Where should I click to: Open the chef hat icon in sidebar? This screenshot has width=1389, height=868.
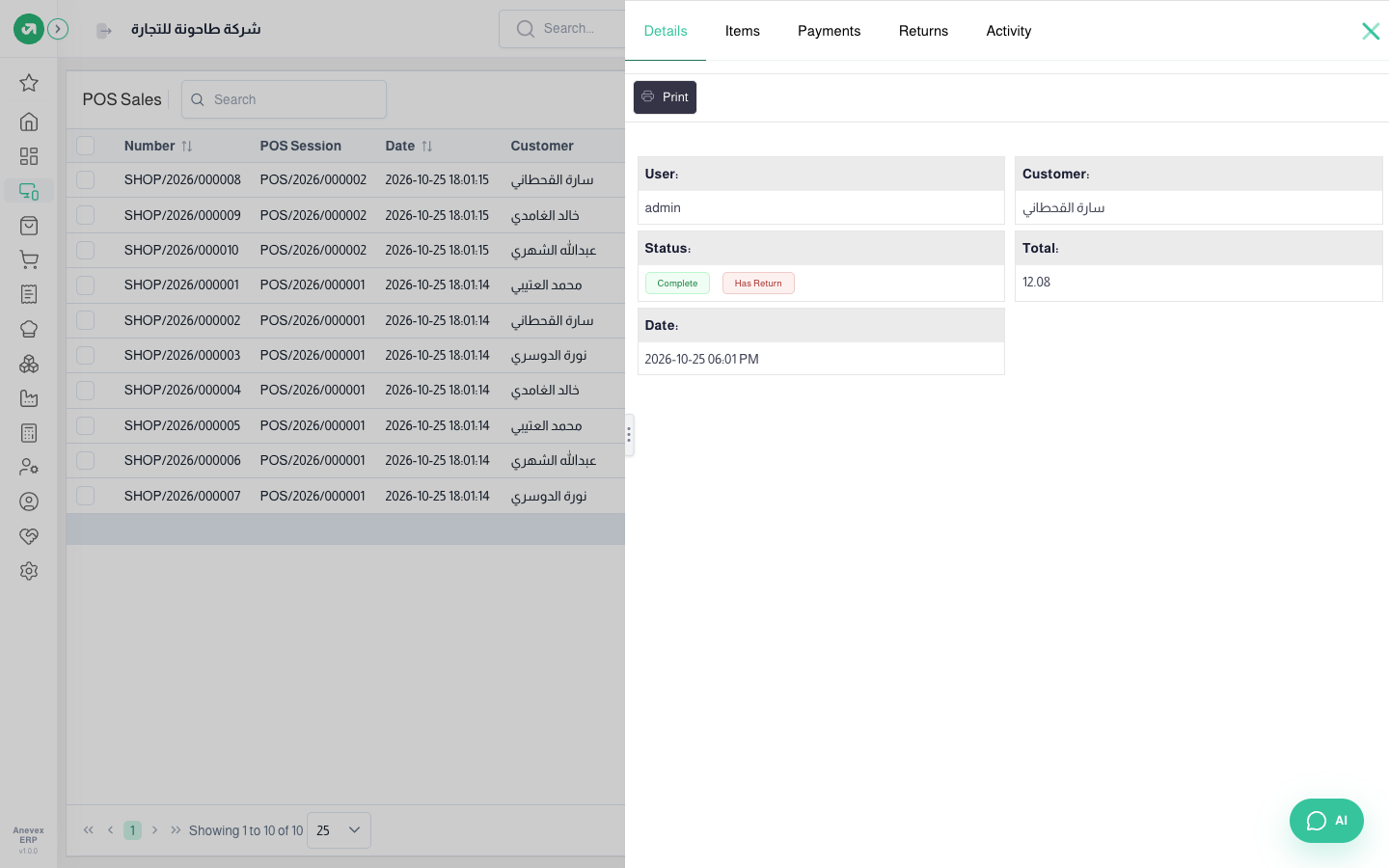point(29,329)
